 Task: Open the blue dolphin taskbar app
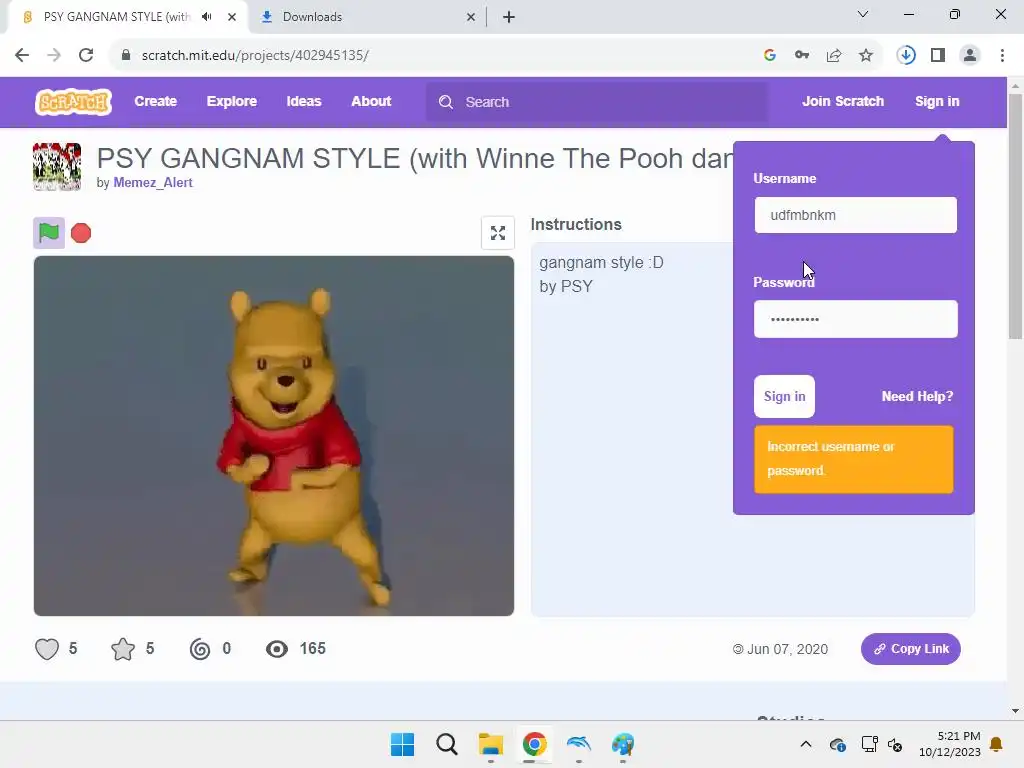(579, 744)
